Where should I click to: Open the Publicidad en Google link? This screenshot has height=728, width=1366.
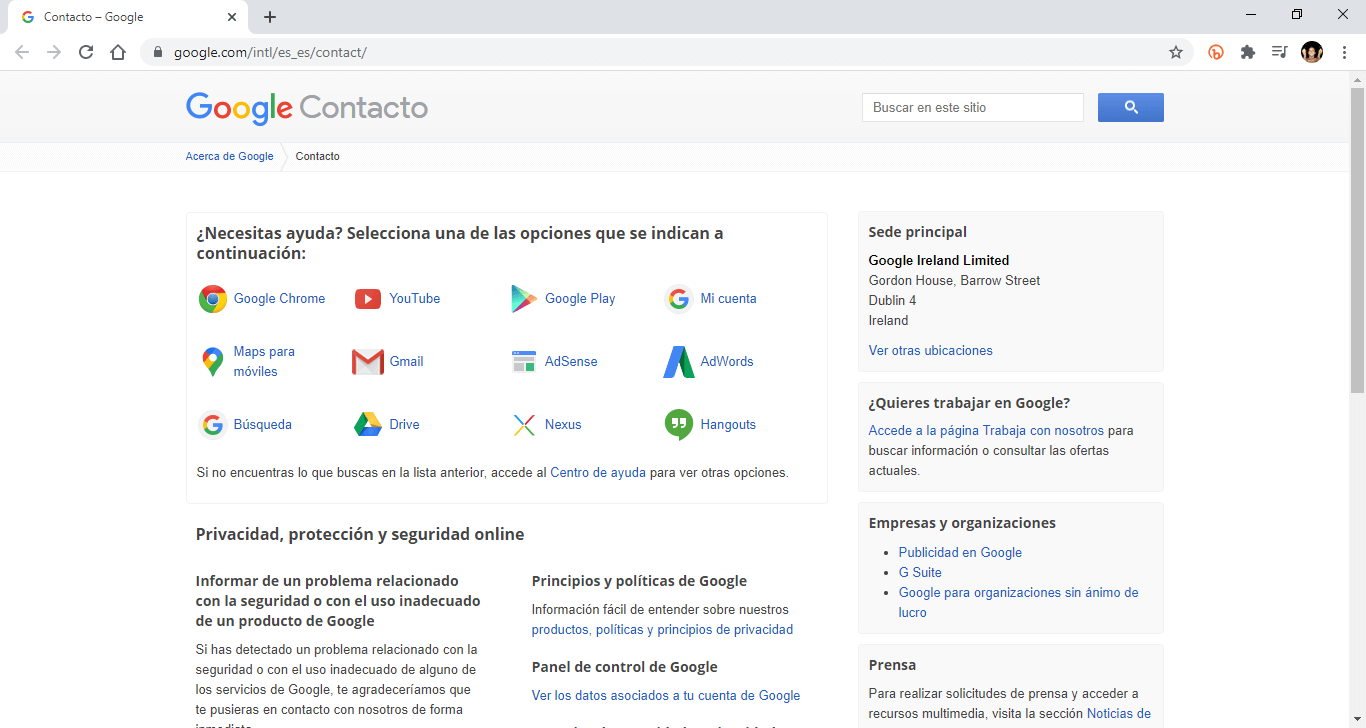(960, 553)
